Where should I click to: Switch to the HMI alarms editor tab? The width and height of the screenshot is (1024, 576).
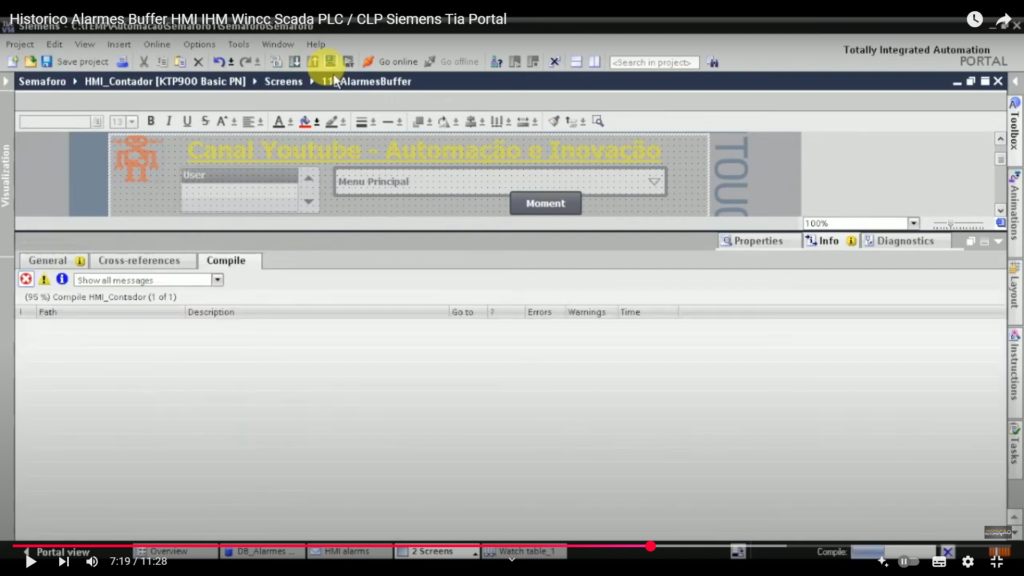click(349, 552)
